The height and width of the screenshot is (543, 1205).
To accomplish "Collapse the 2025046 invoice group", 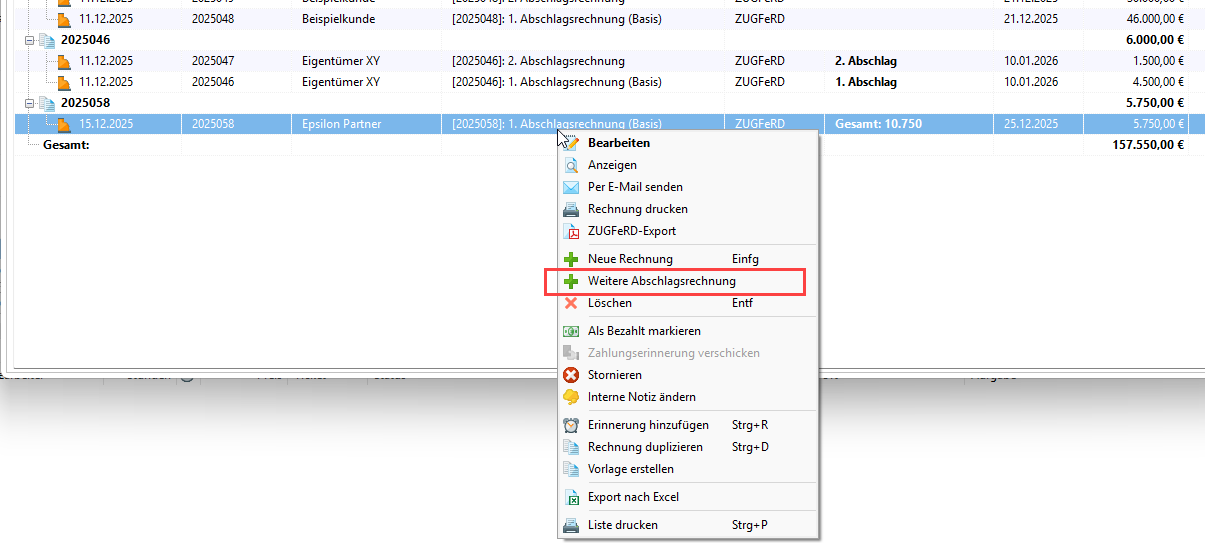I will [x=29, y=40].
